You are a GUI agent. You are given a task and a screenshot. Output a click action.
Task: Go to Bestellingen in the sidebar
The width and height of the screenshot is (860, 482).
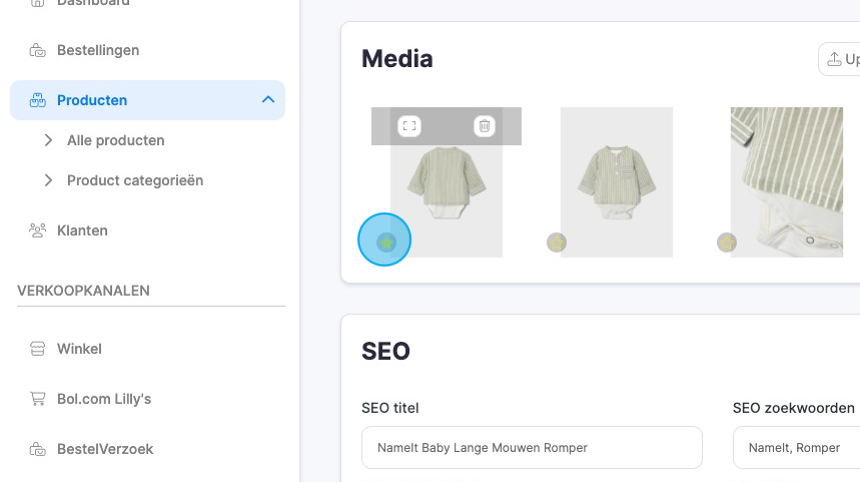[x=98, y=50]
